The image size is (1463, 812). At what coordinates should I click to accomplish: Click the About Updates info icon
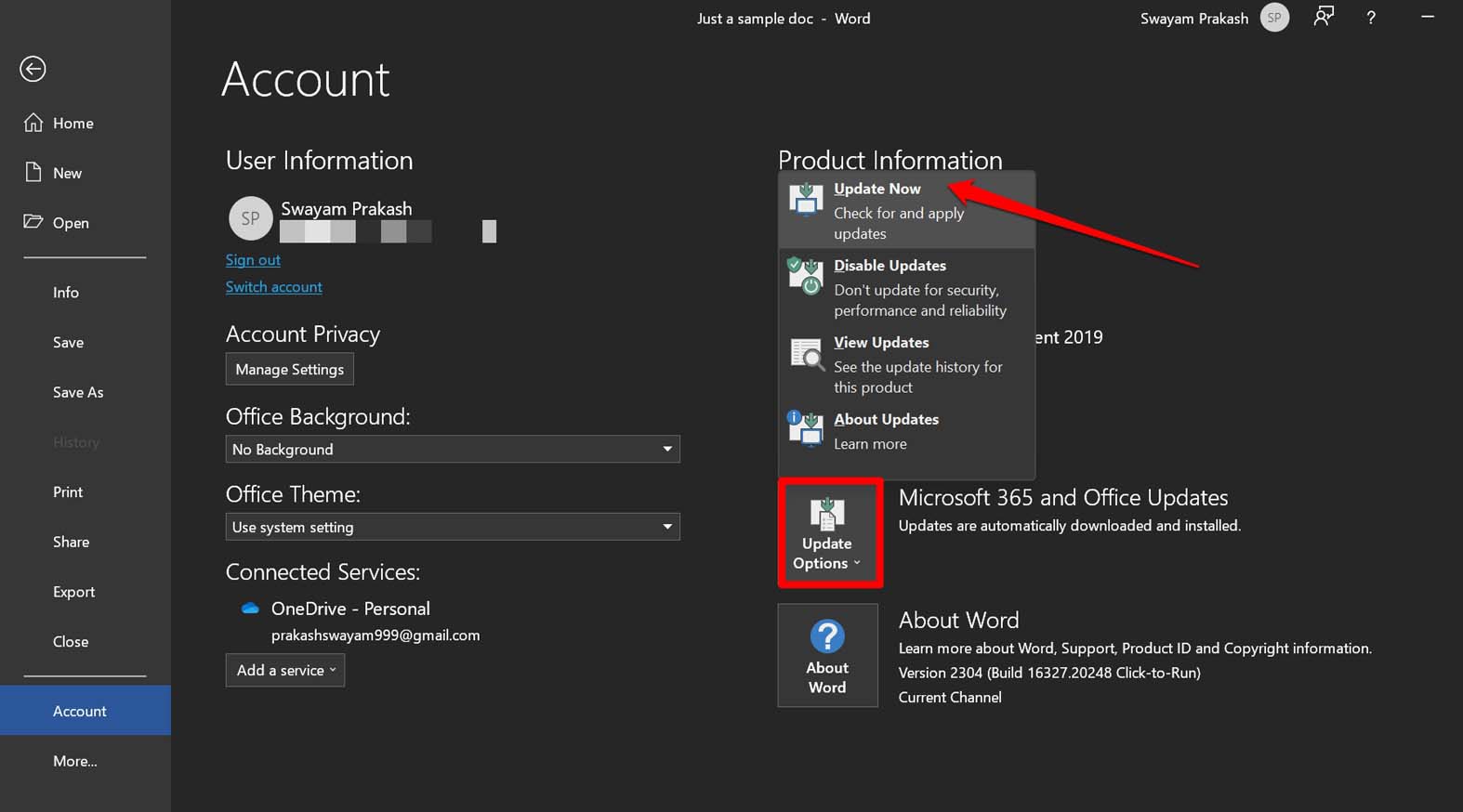point(805,428)
